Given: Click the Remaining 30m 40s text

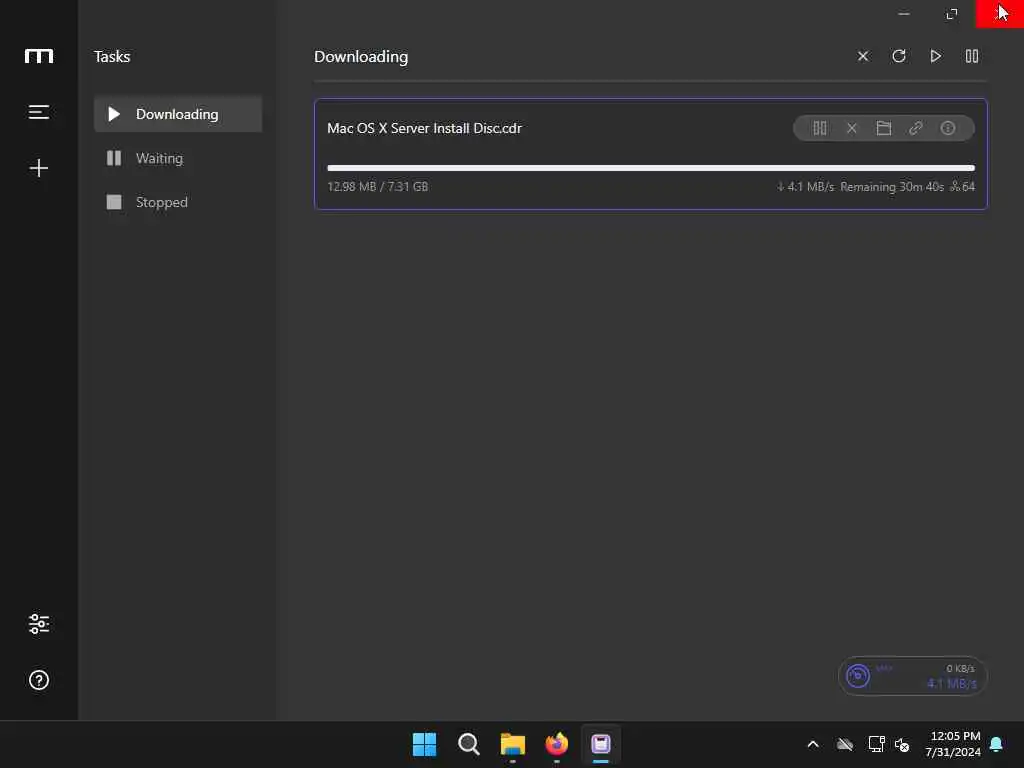Looking at the screenshot, I should tap(891, 187).
